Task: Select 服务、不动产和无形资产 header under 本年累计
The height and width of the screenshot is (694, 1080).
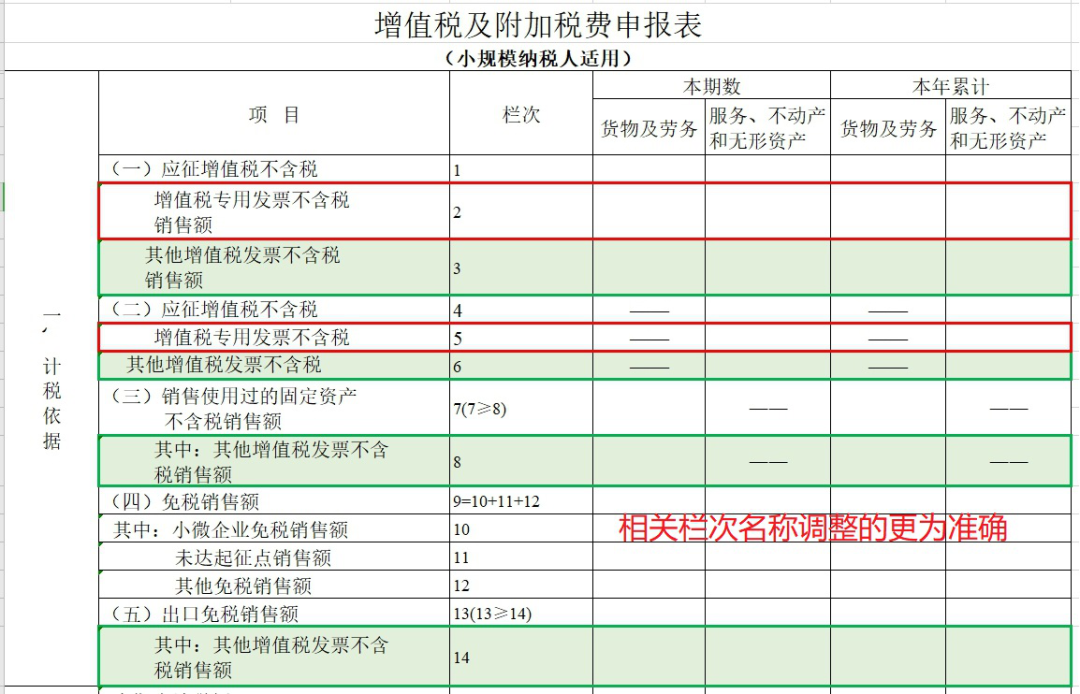Action: [x=1008, y=127]
